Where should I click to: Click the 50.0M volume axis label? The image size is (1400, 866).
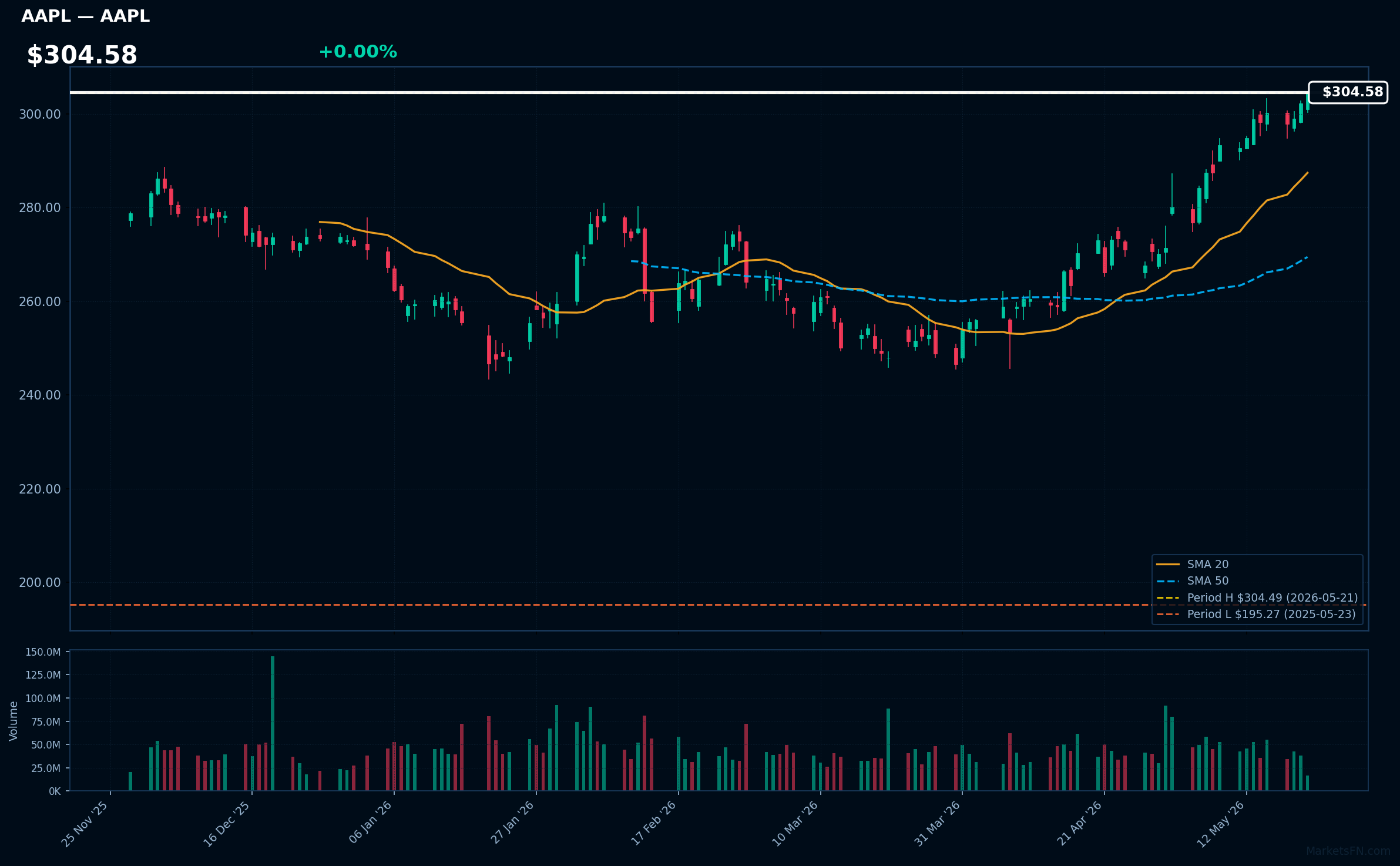click(x=46, y=745)
